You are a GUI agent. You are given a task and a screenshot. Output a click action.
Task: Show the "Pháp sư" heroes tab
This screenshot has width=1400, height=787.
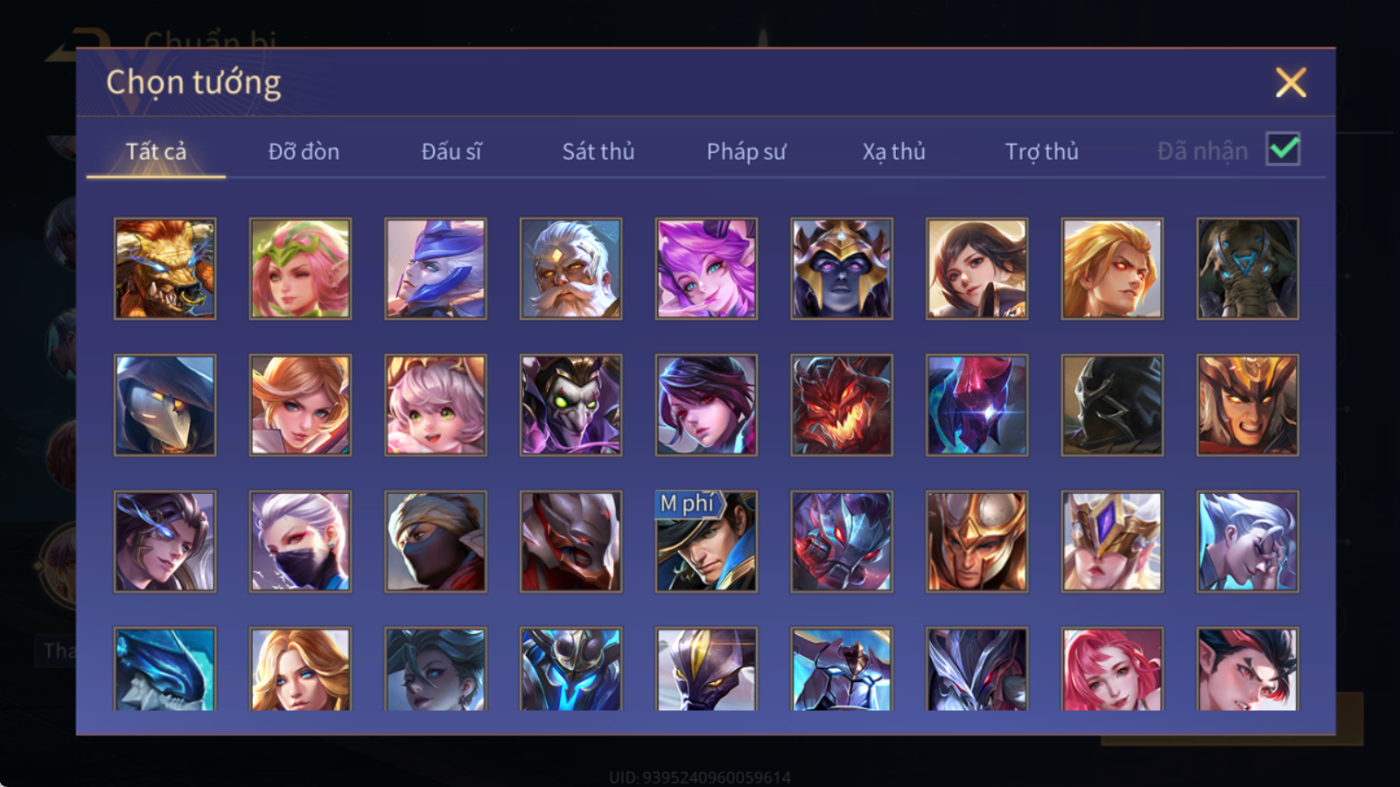pyautogui.click(x=746, y=151)
